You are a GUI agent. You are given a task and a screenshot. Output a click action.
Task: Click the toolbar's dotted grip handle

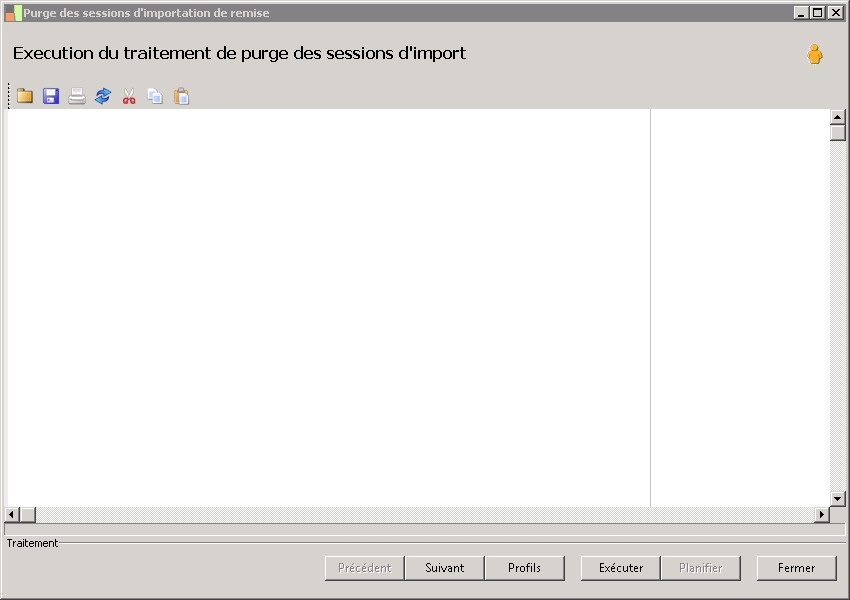(9, 96)
